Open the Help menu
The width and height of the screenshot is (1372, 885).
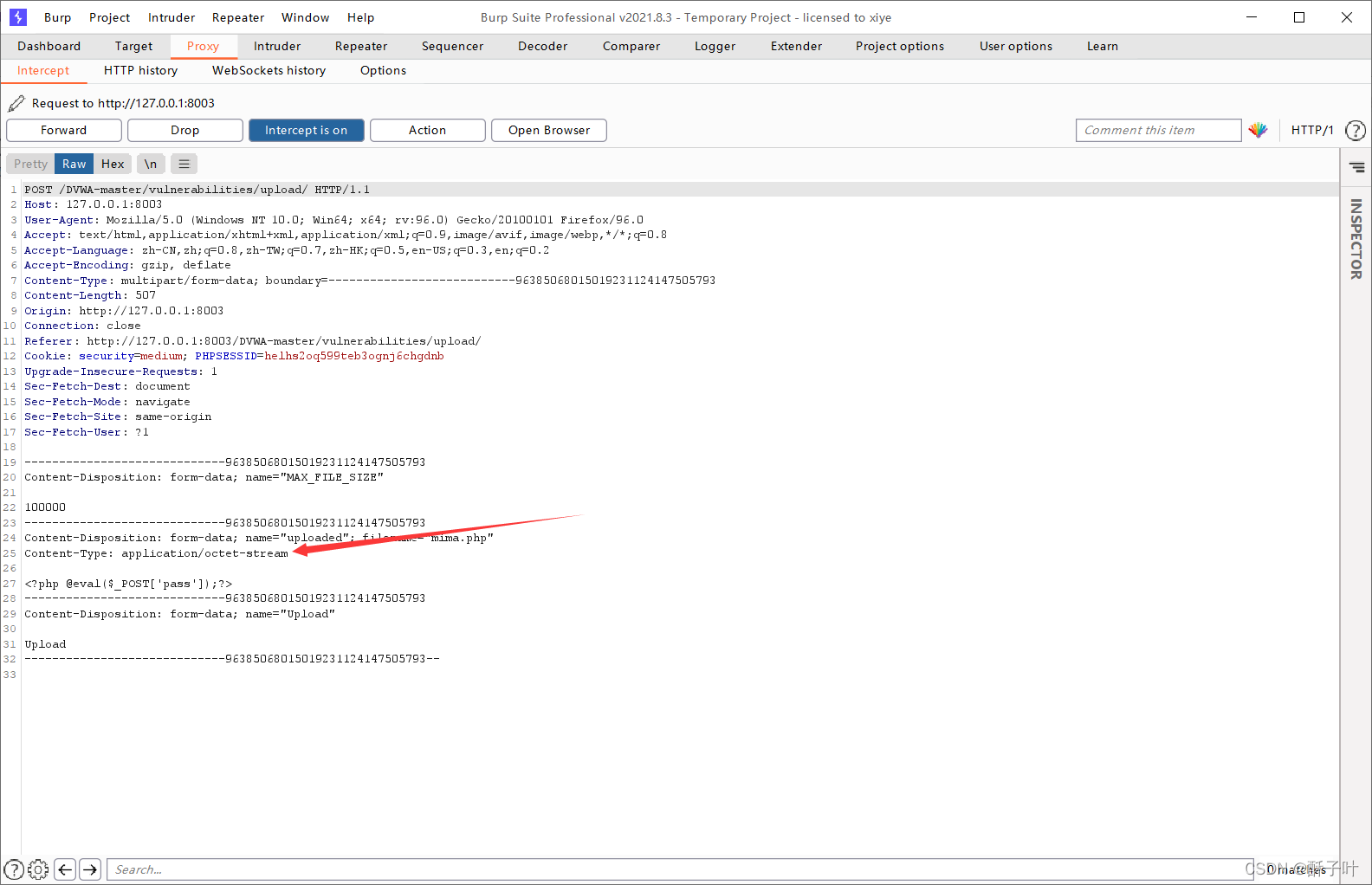[x=361, y=17]
